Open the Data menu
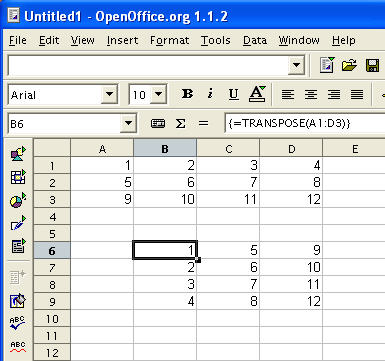The height and width of the screenshot is (361, 385). (x=255, y=40)
